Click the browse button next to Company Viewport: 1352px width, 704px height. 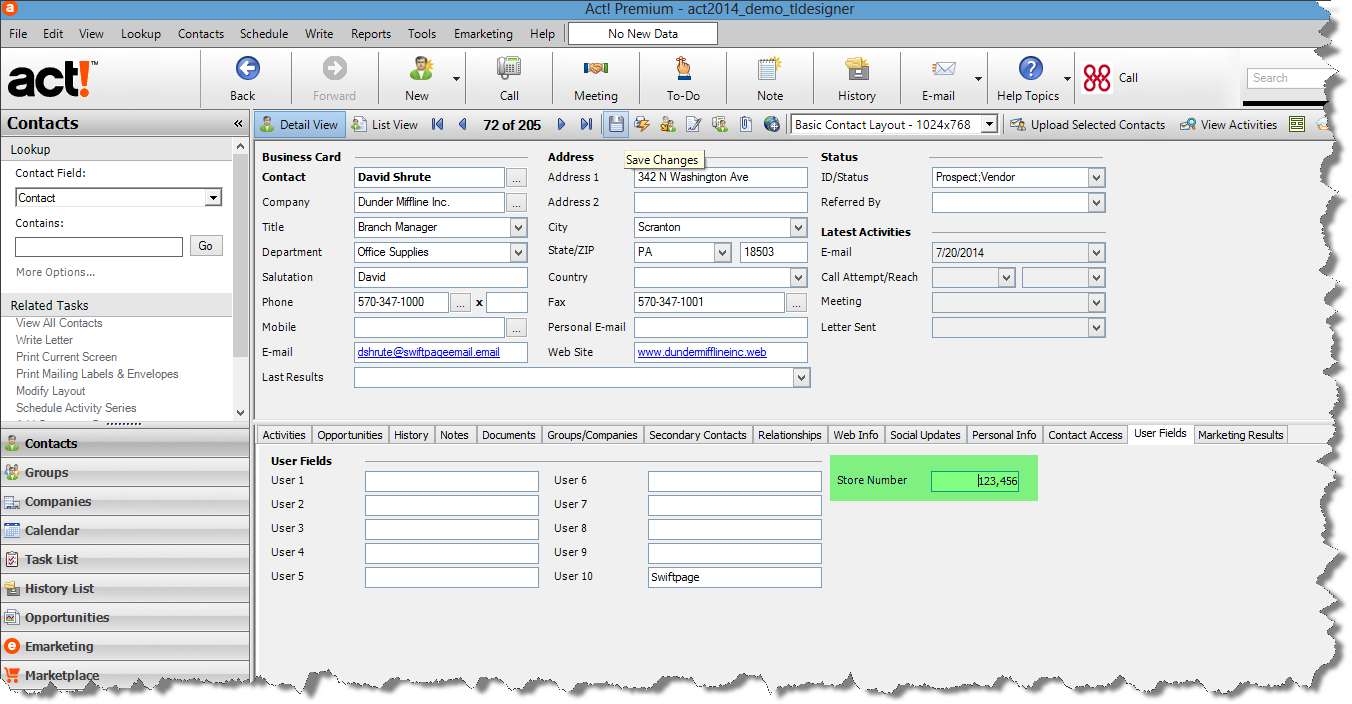[517, 202]
